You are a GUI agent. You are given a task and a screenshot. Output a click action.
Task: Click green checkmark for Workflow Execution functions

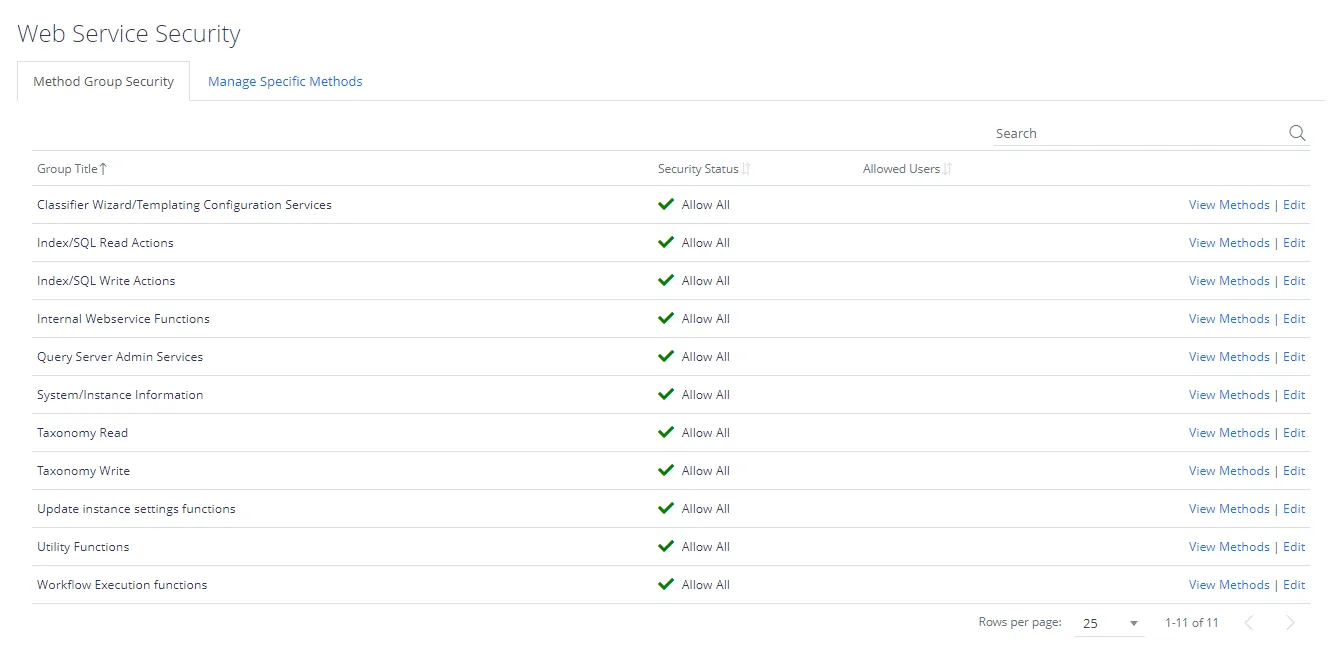coord(666,584)
